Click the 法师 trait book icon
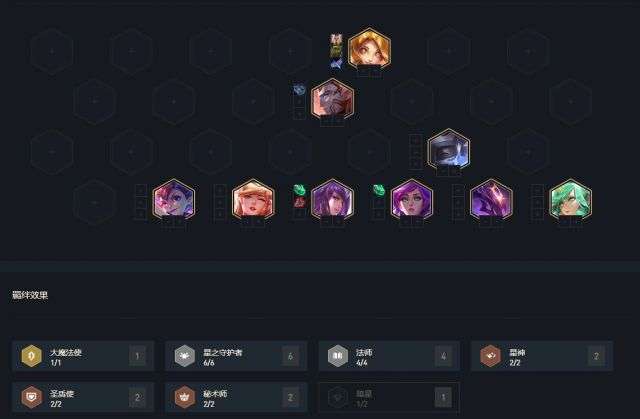Image resolution: width=640 pixels, height=419 pixels. (x=338, y=356)
